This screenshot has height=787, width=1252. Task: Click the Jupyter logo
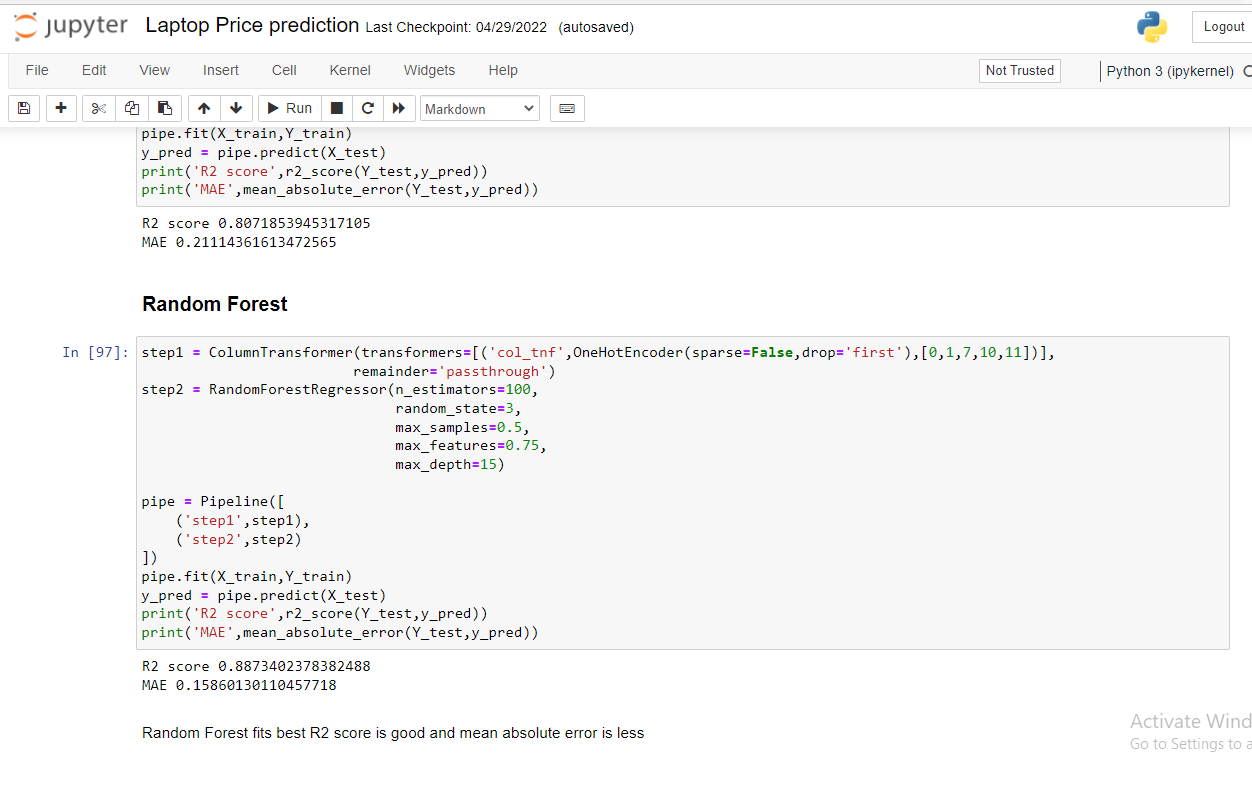[x=71, y=26]
